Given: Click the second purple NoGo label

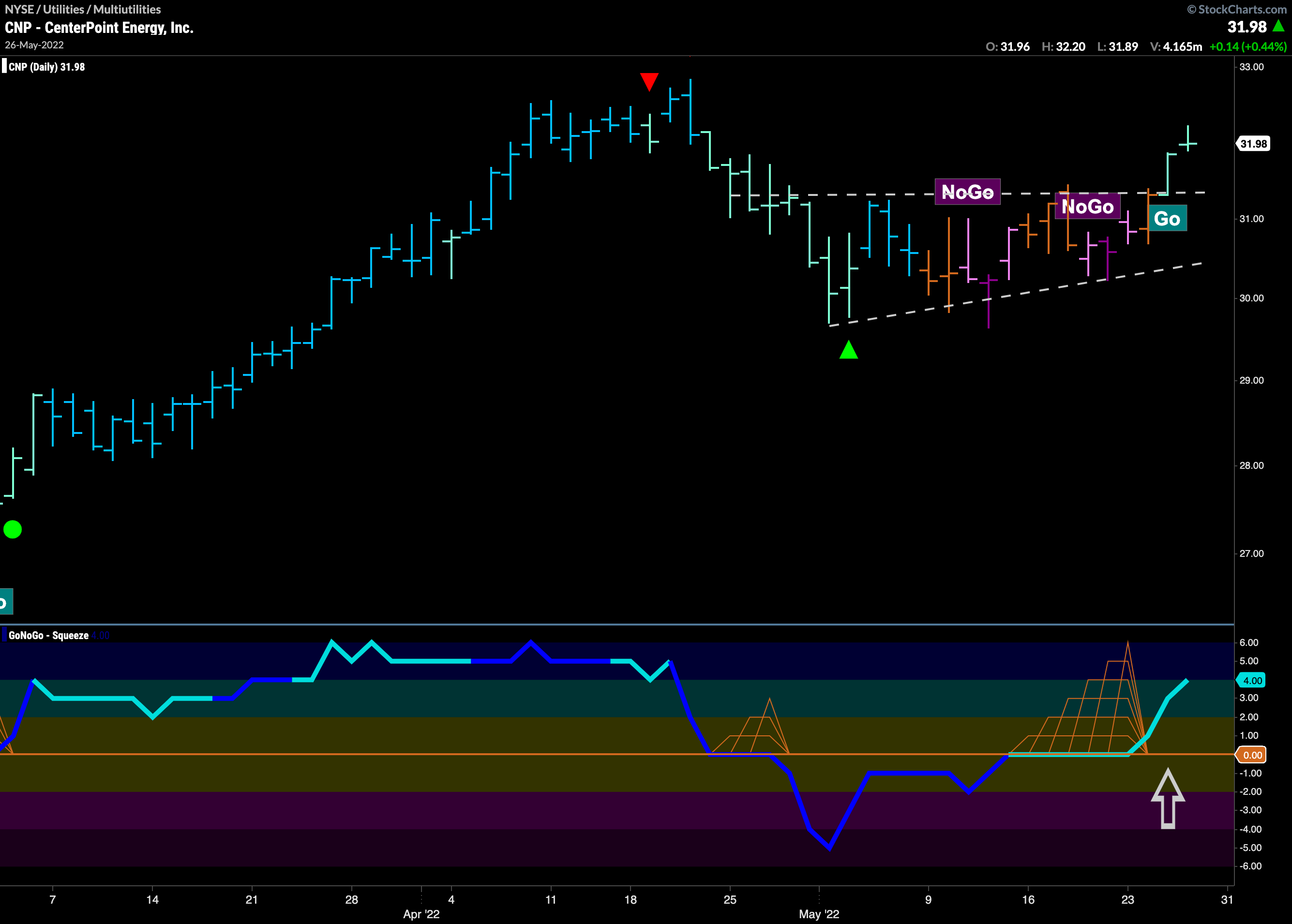Looking at the screenshot, I should (x=1088, y=206).
